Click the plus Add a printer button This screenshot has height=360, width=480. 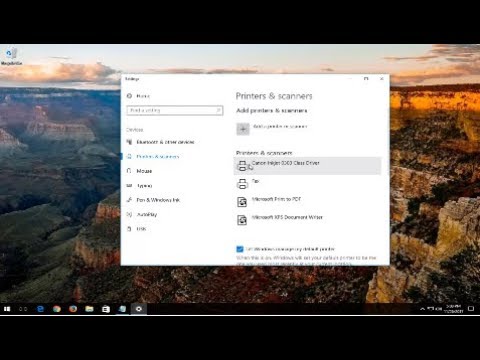click(243, 129)
